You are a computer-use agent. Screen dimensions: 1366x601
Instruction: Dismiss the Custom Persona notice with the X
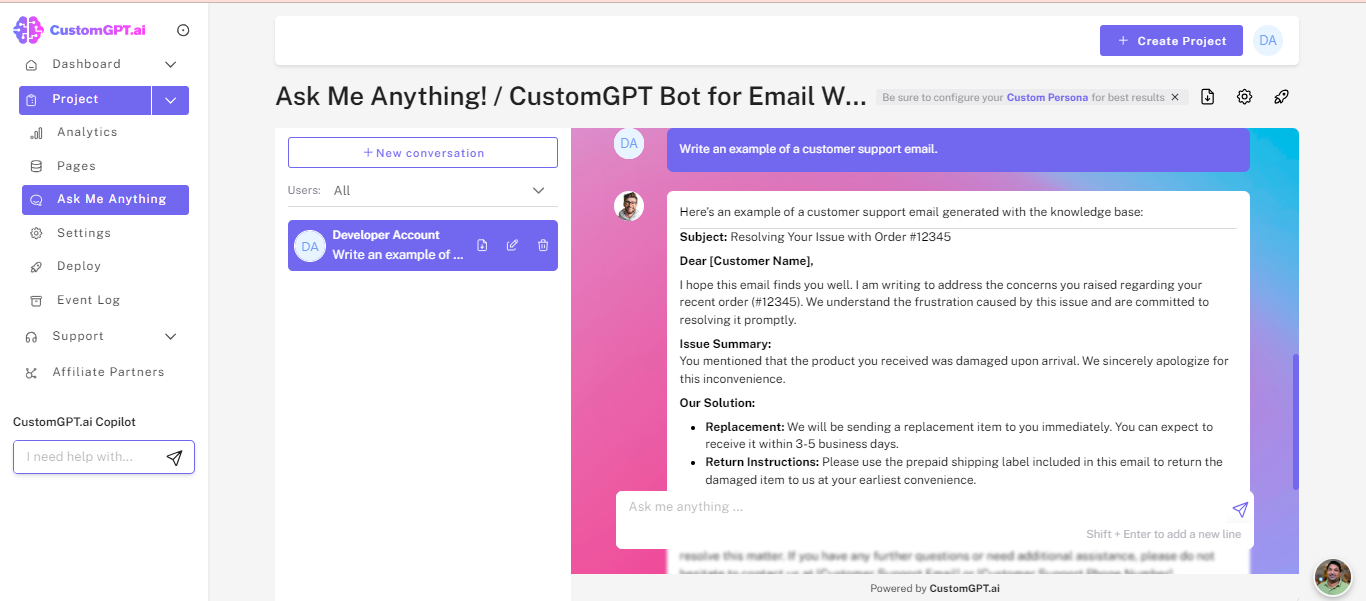click(1175, 97)
